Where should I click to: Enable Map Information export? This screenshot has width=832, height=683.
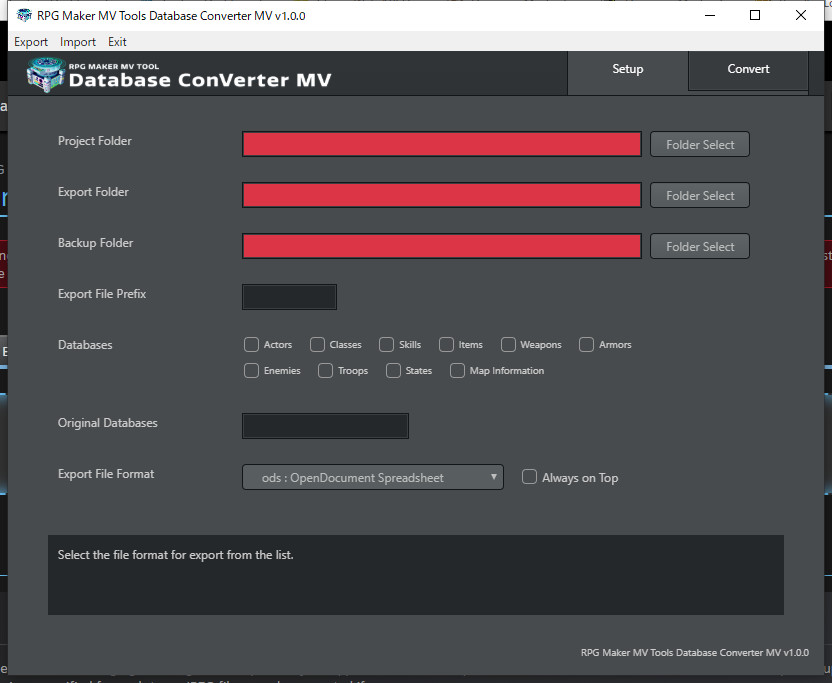[457, 370]
